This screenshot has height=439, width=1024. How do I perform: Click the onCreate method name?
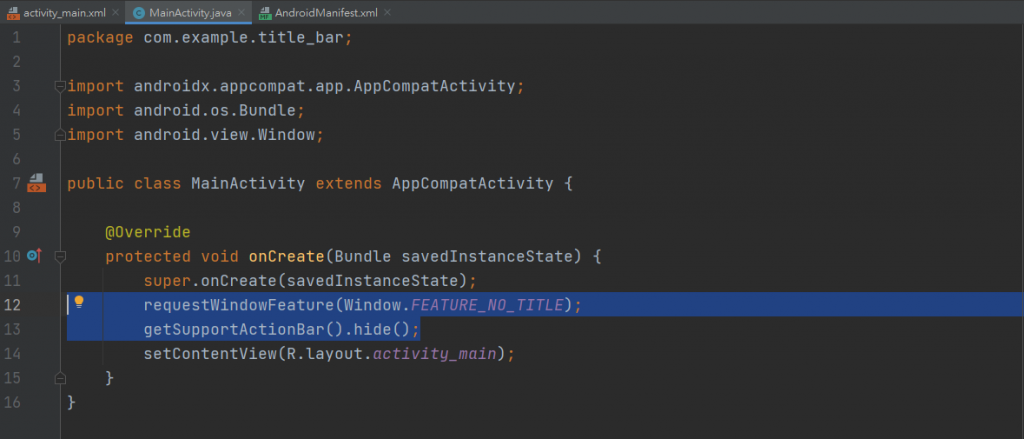pos(287,257)
